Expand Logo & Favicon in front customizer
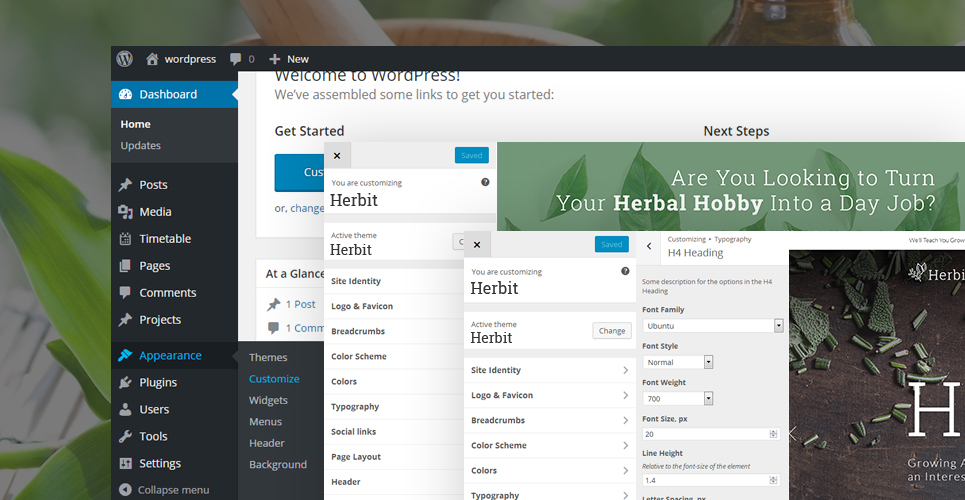The height and width of the screenshot is (500, 965). click(x=550, y=395)
